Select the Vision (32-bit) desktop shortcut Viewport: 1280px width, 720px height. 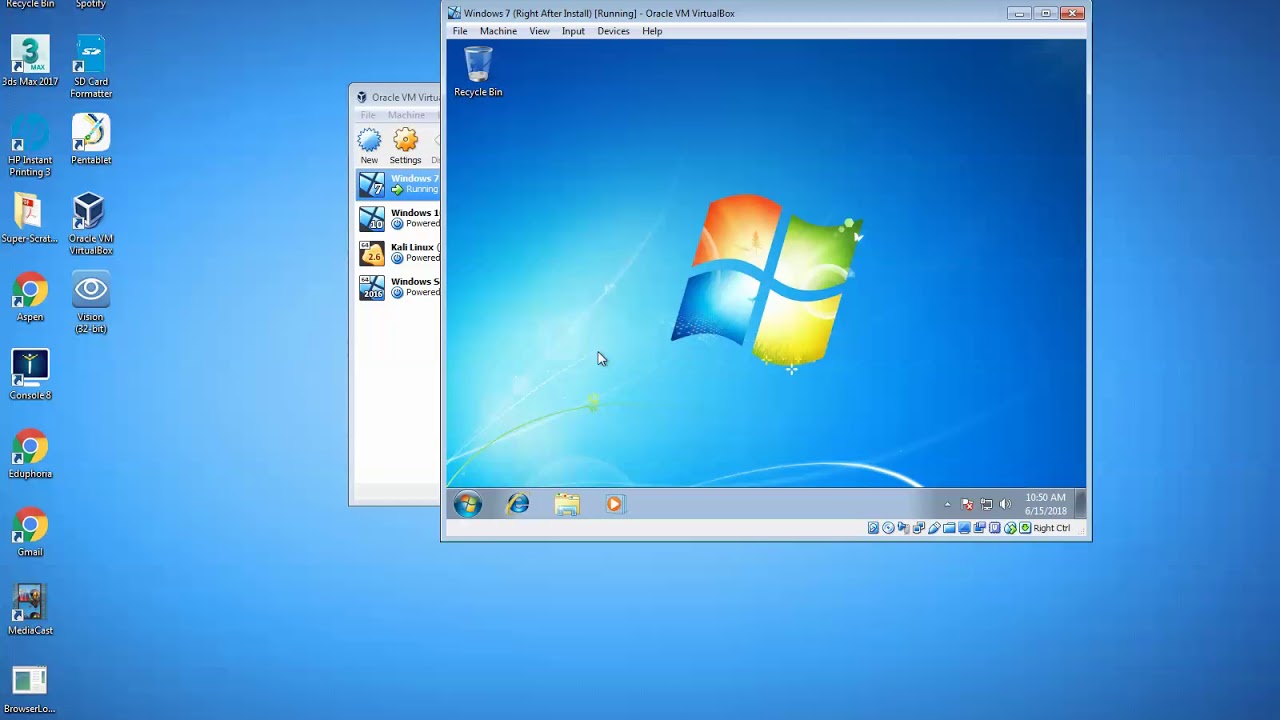(90, 303)
